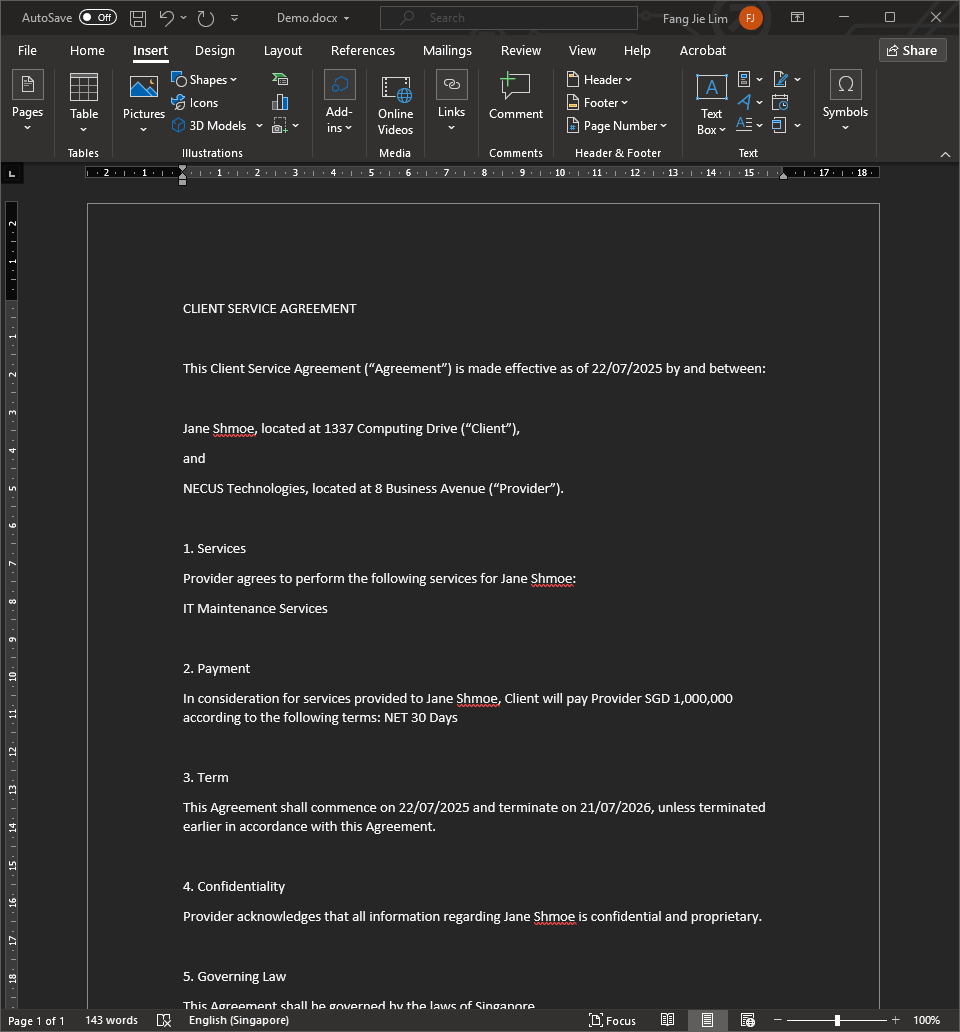The image size is (960, 1032).
Task: Switch to the Home tab
Action: point(88,51)
